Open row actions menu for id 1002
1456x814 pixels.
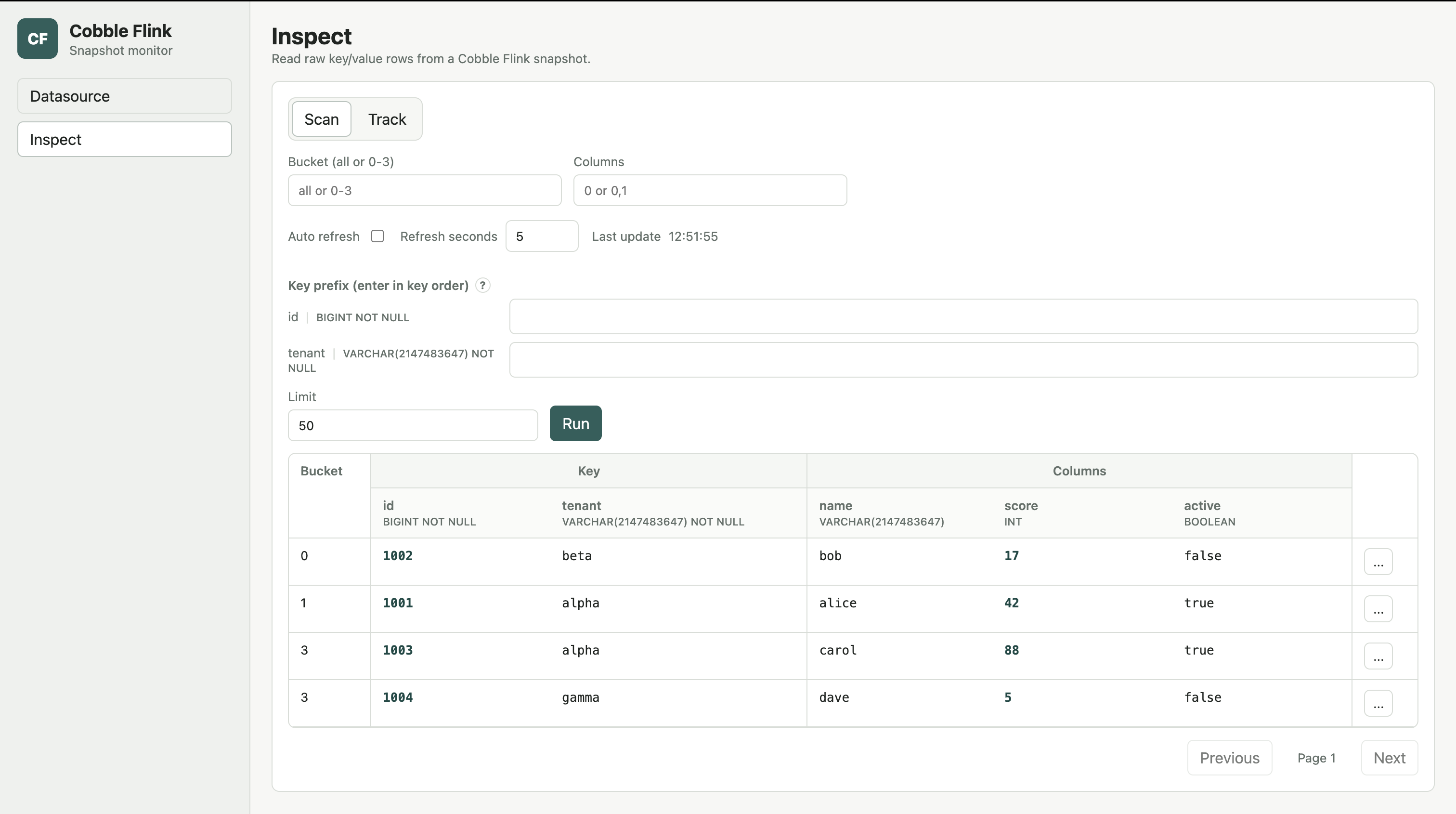tap(1378, 561)
